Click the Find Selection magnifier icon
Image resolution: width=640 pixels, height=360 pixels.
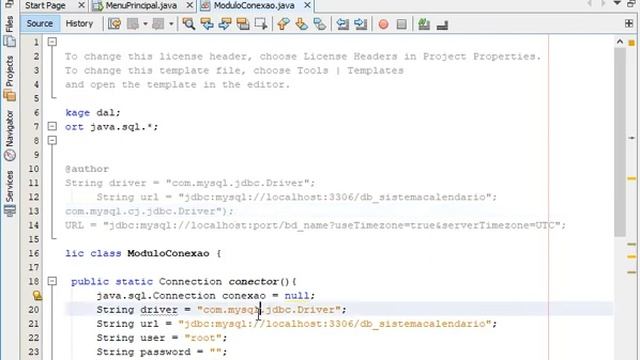click(x=189, y=24)
